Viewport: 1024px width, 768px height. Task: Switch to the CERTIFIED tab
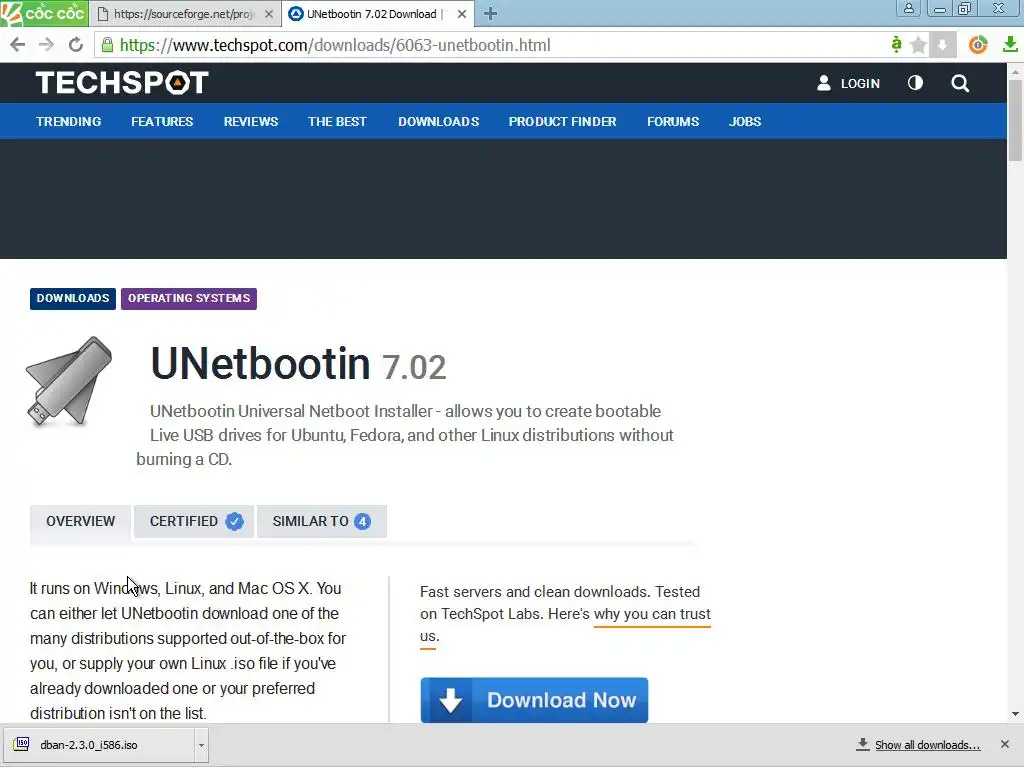tap(193, 521)
